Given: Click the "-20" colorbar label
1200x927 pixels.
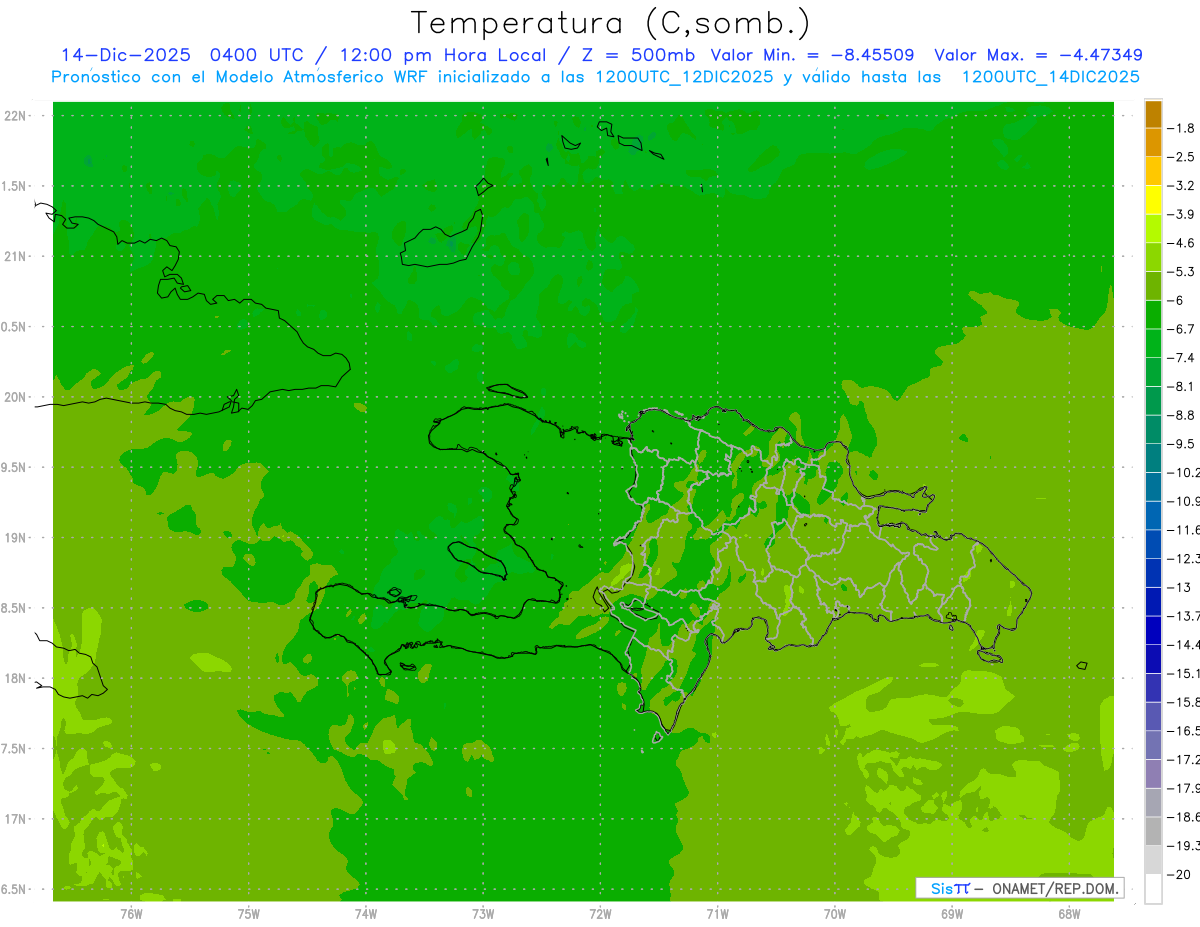Looking at the screenshot, I should point(1180,874).
